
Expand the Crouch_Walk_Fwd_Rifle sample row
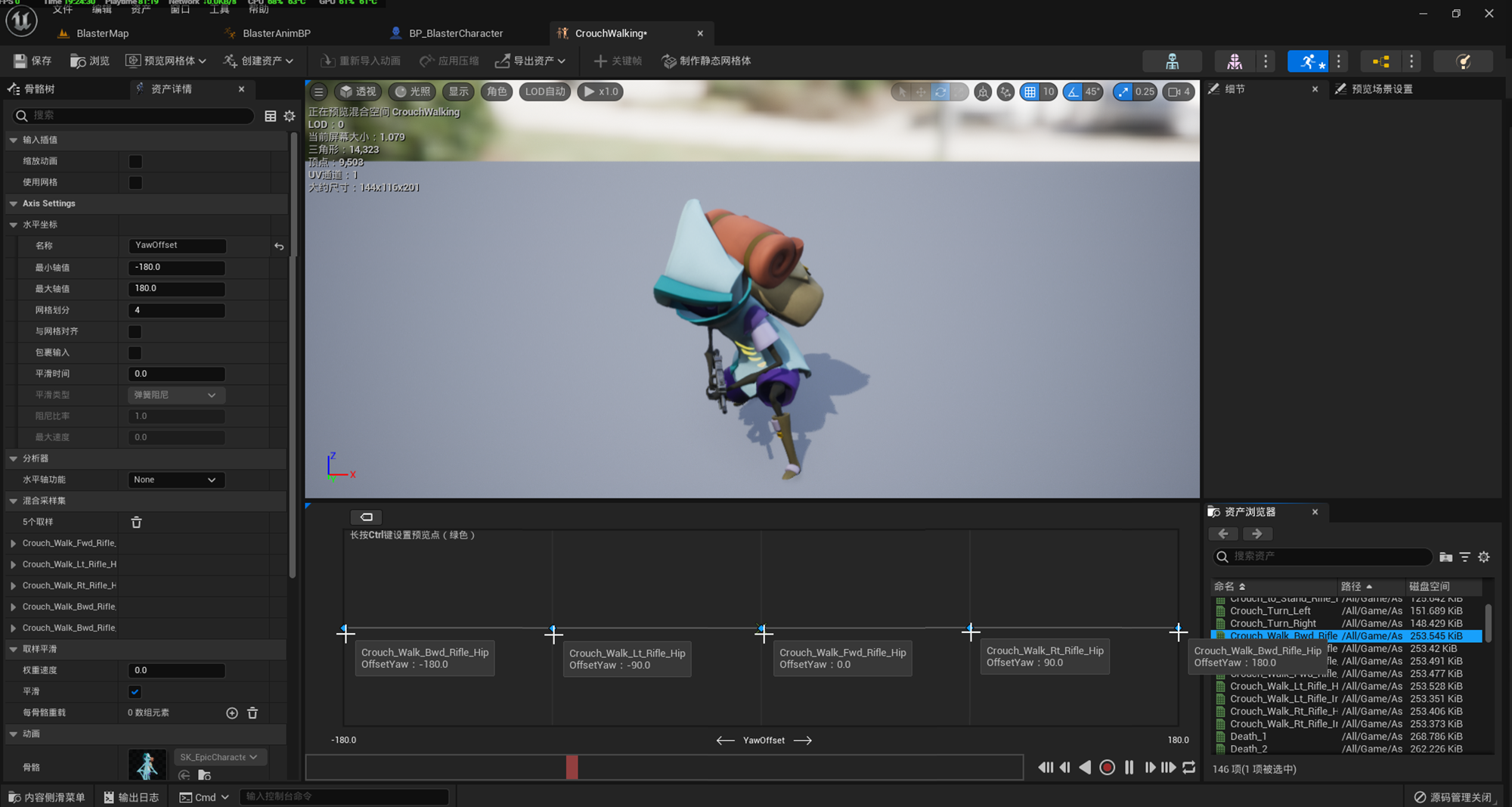tap(13, 543)
